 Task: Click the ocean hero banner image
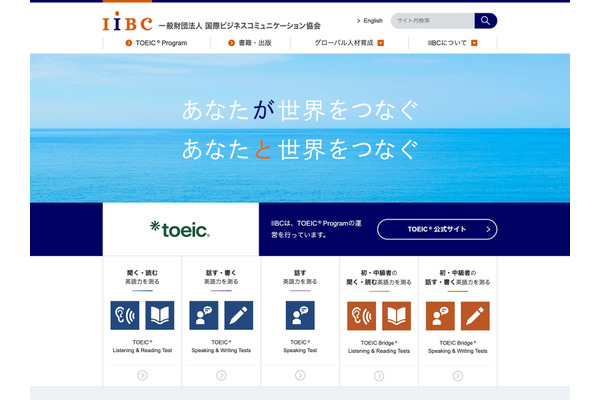pos(300,128)
